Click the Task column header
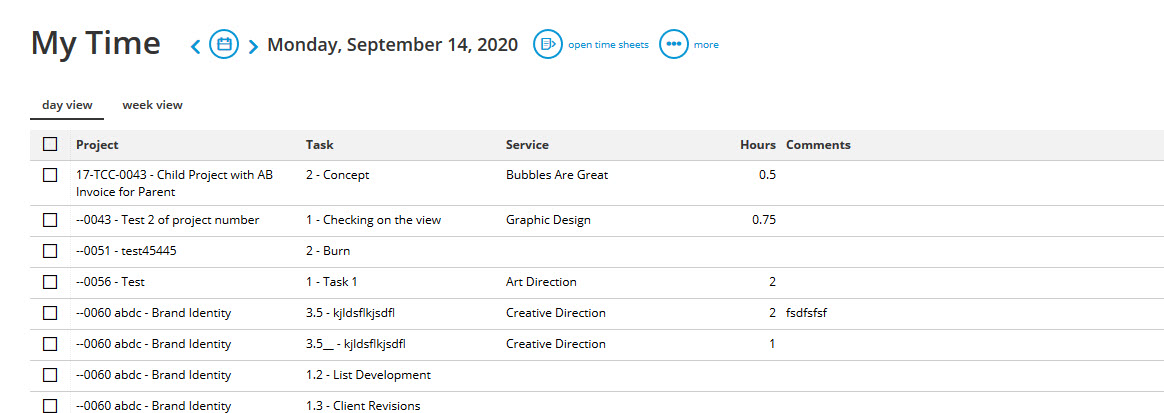 click(x=319, y=145)
